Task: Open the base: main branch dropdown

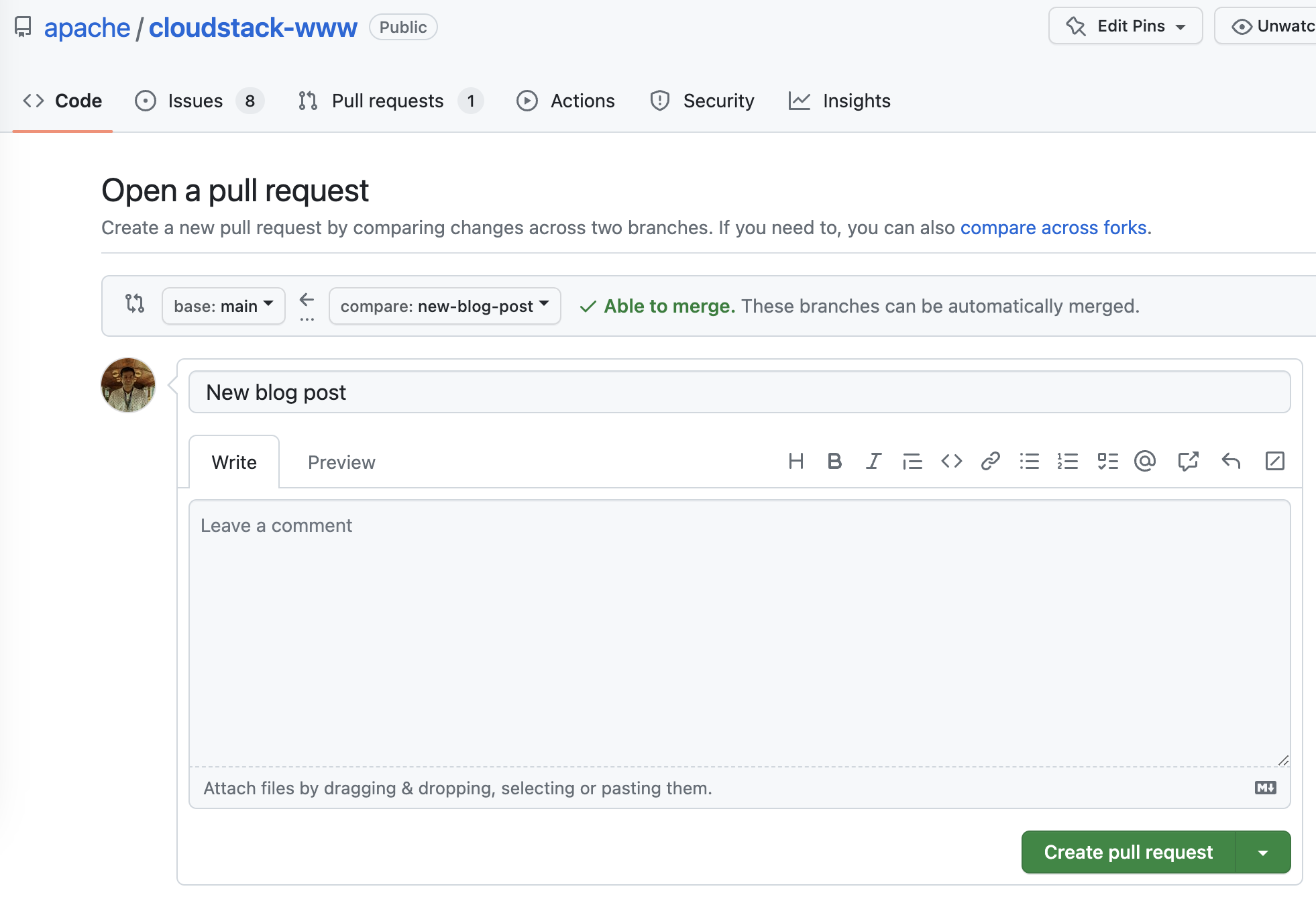Action: (x=223, y=307)
